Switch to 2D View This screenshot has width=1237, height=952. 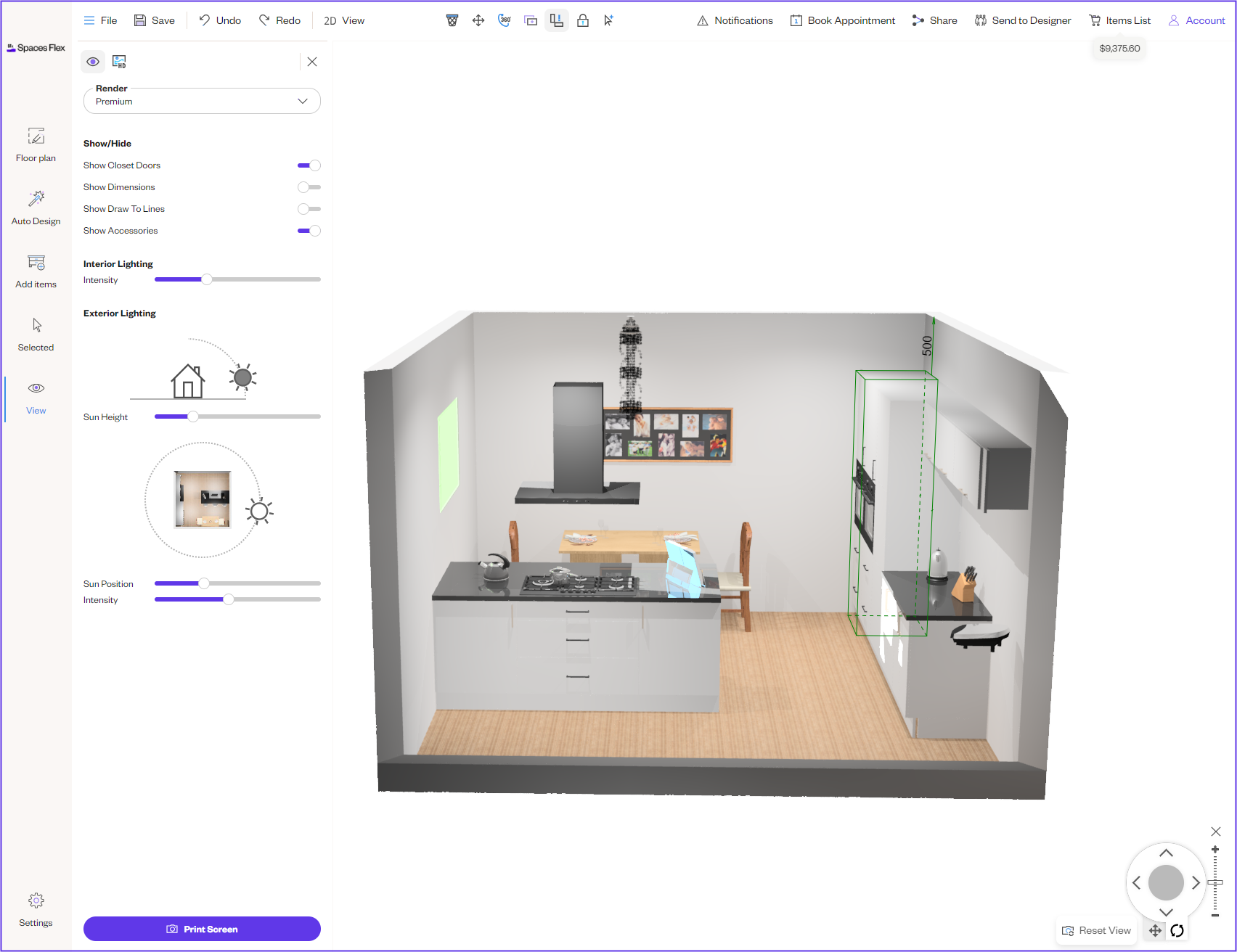click(x=344, y=20)
